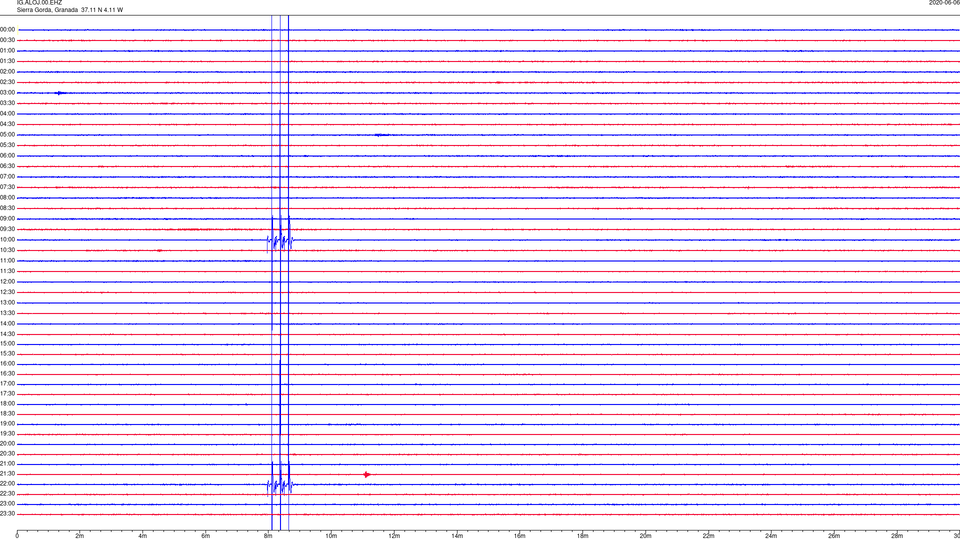
Task: Select the 09:30 time row label
Action: pyautogui.click(x=7, y=229)
